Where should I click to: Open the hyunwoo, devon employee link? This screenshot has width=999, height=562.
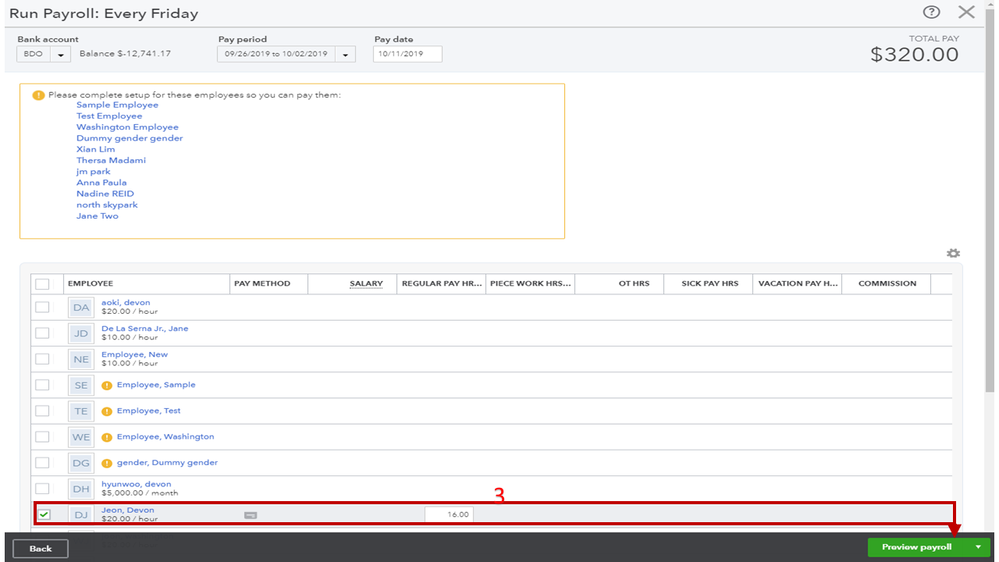pos(136,484)
